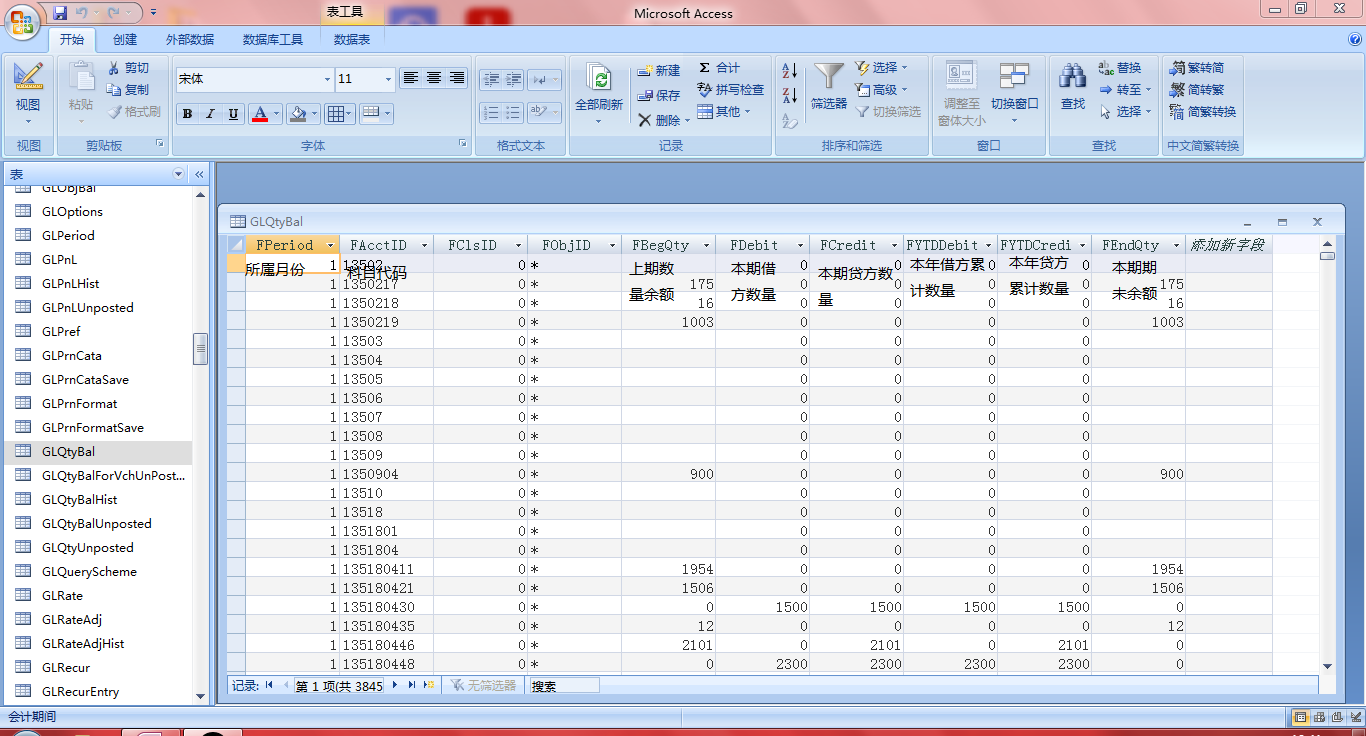Click the Bold formatting icon

point(187,114)
